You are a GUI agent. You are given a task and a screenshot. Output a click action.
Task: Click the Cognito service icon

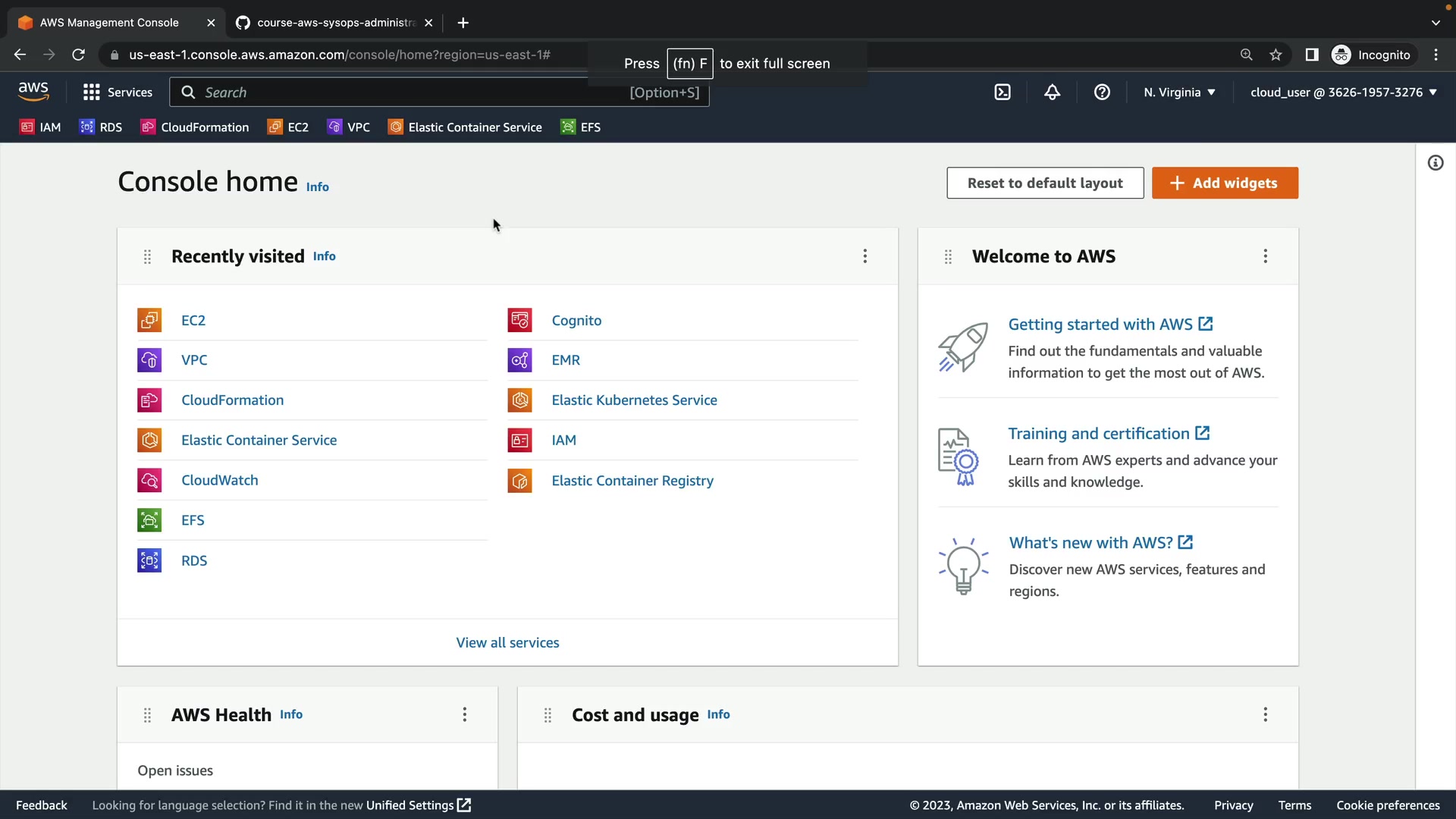(x=520, y=320)
